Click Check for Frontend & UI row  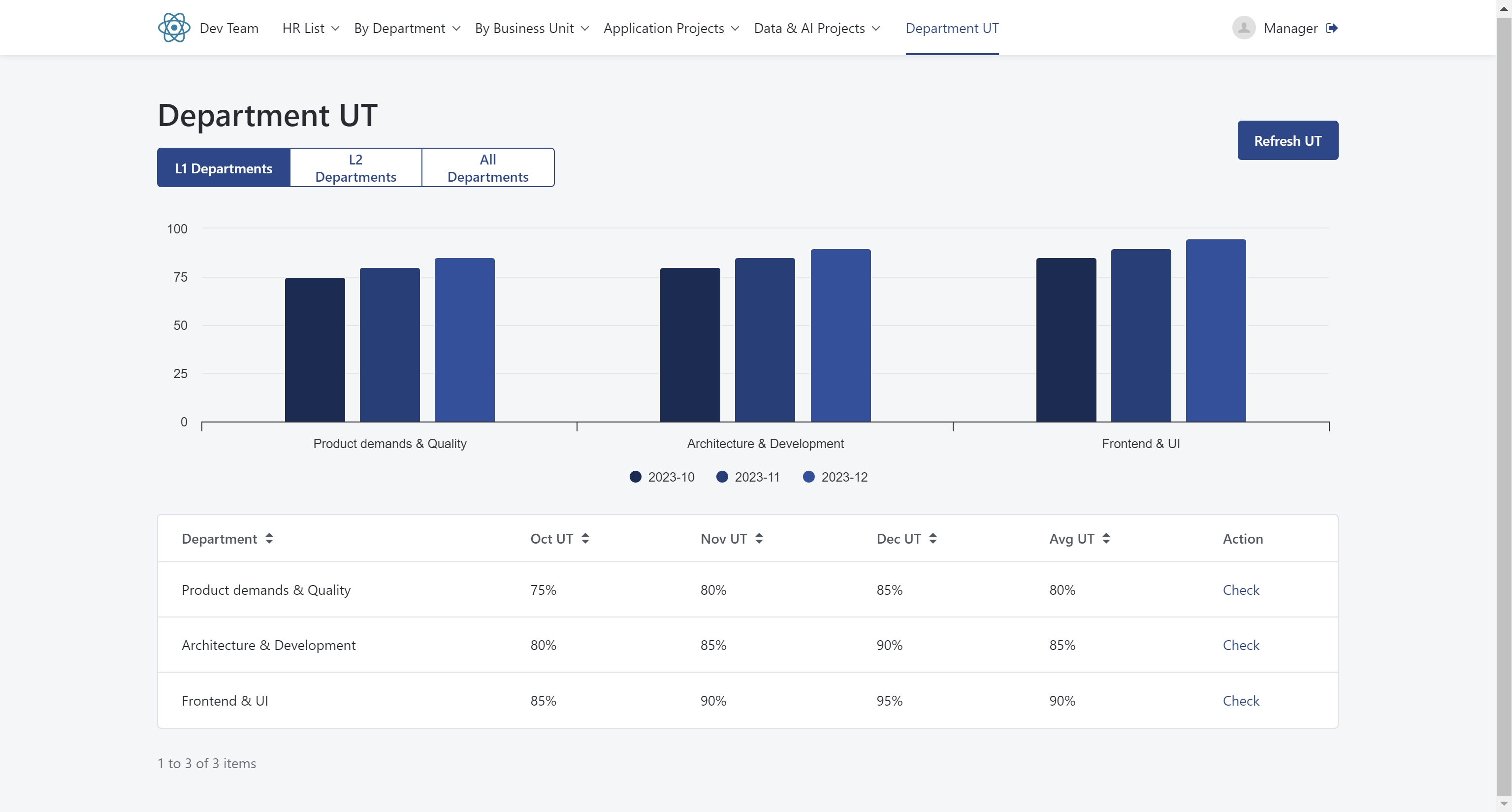click(1241, 700)
